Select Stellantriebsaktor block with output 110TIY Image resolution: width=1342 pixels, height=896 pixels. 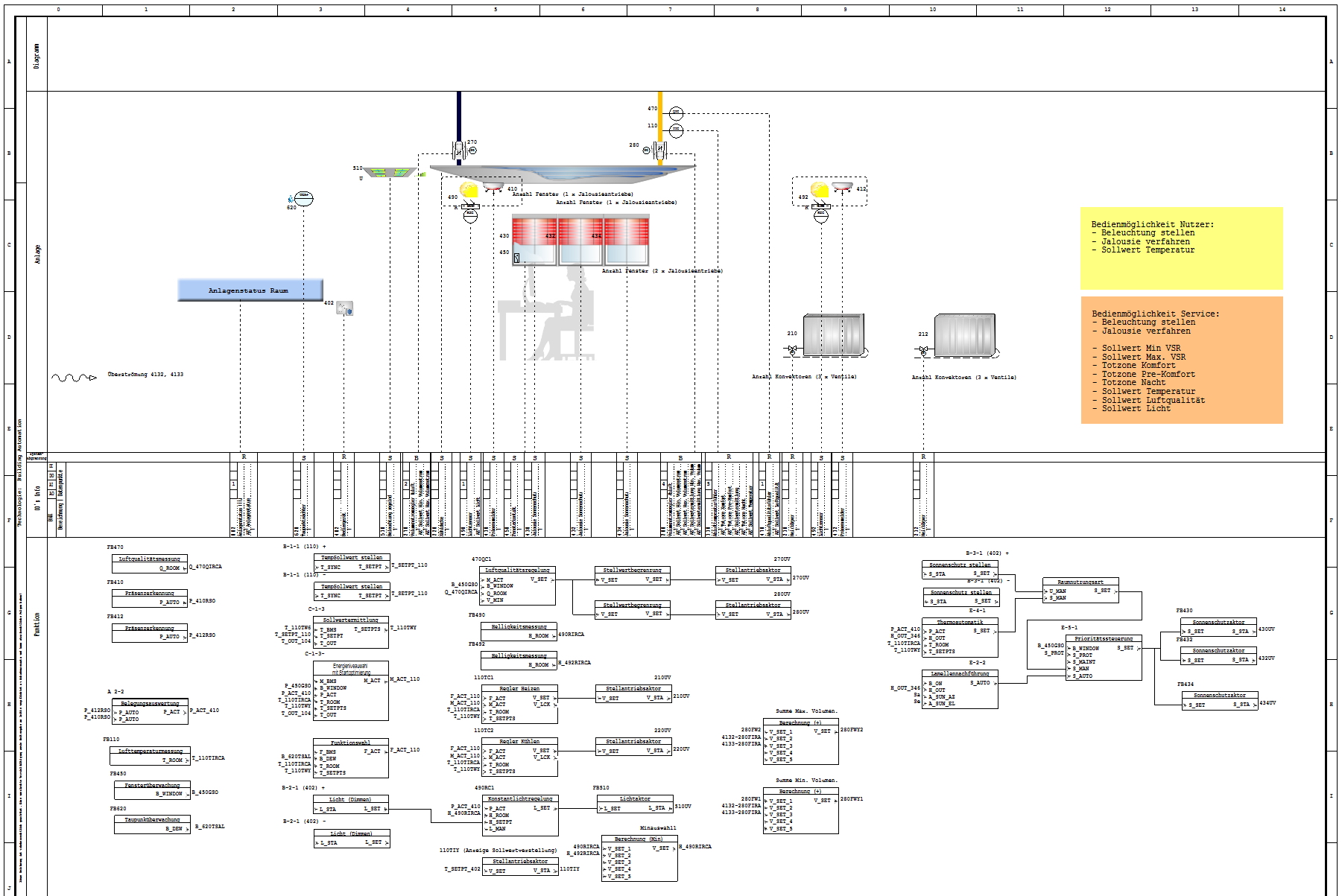pos(520,866)
